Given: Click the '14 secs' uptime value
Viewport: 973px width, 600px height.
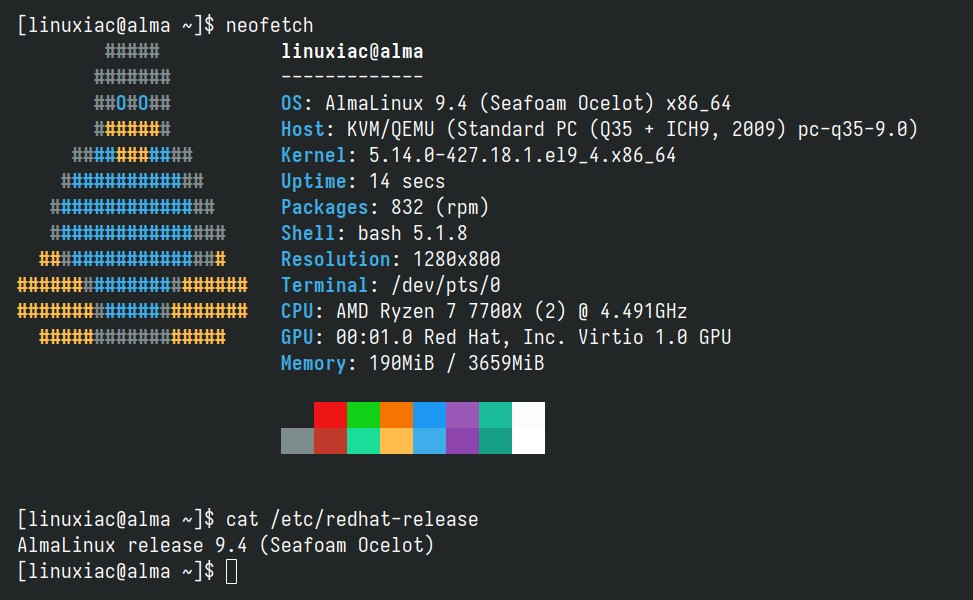Looking at the screenshot, I should [407, 181].
